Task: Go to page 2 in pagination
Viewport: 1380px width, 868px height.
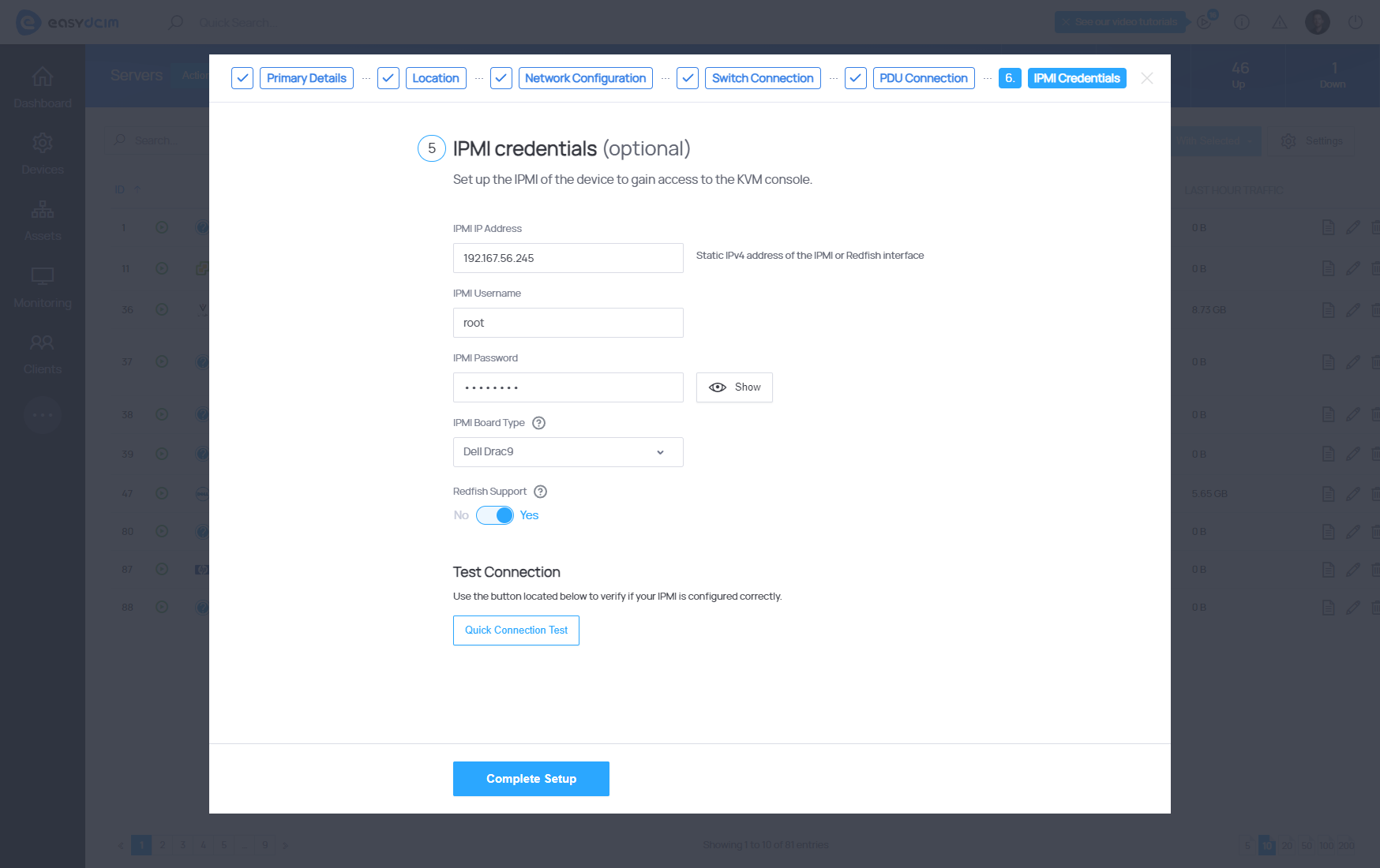Action: point(163,845)
